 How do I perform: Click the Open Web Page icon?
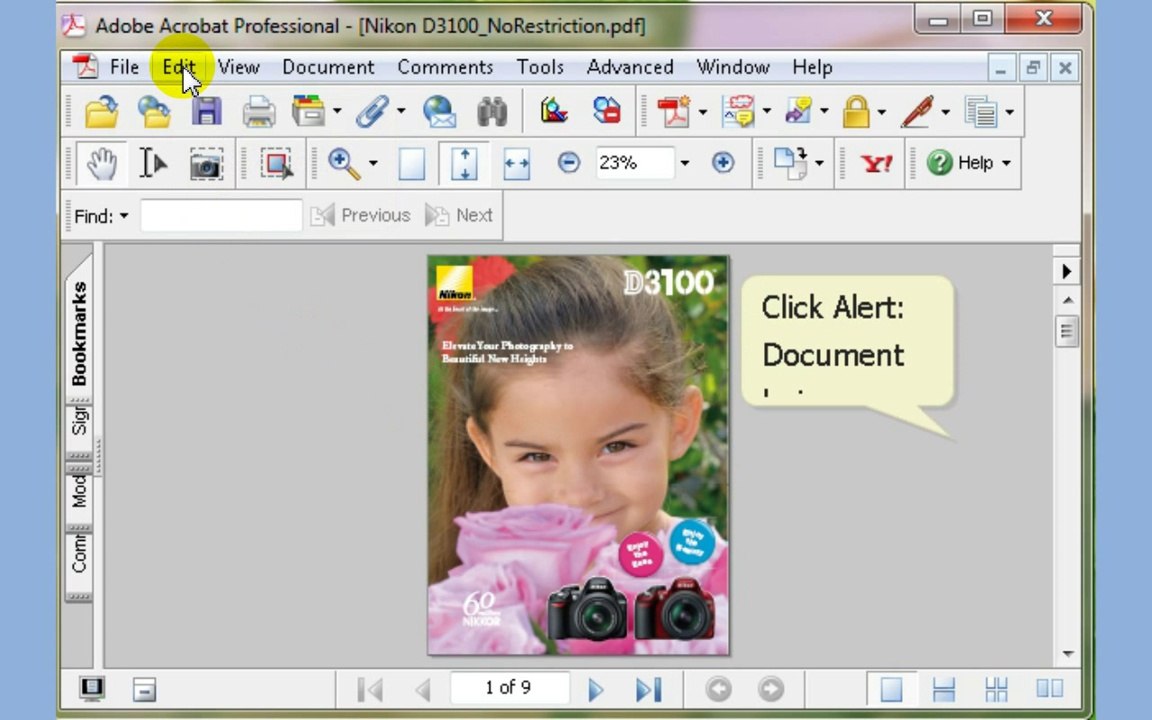(154, 112)
